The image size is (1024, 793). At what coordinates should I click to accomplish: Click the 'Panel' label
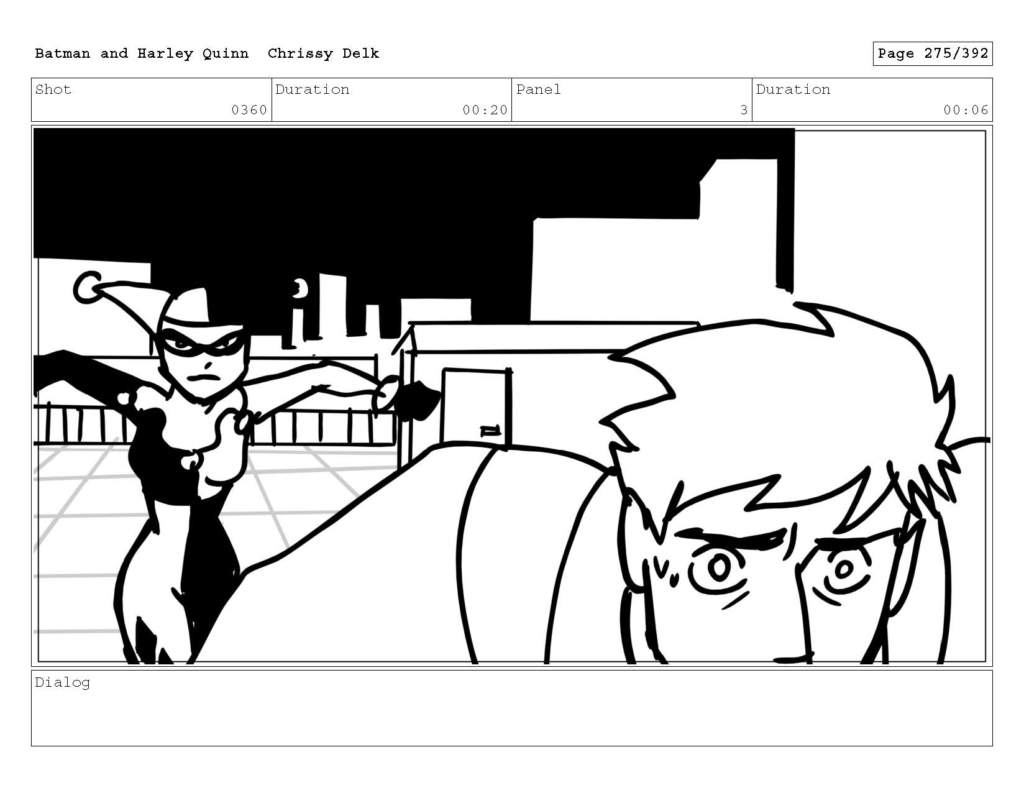pyautogui.click(x=538, y=89)
